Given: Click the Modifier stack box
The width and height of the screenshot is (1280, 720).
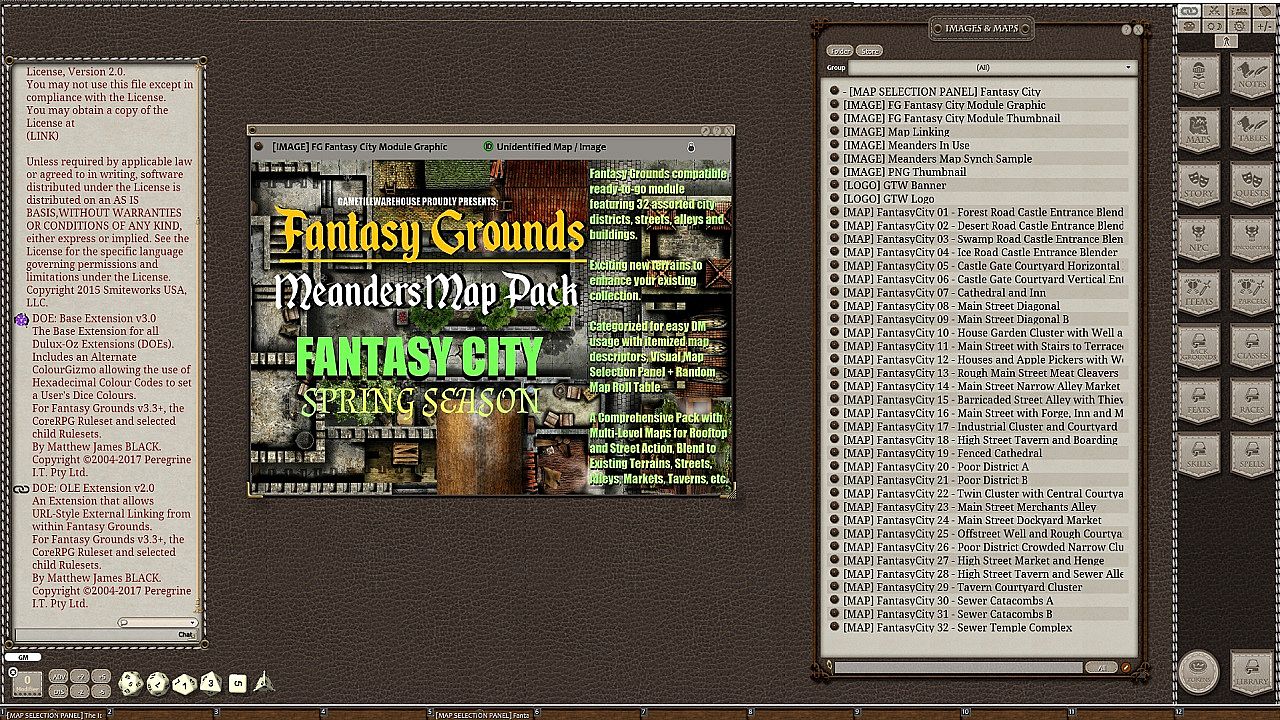Looking at the screenshot, I should (x=26, y=683).
